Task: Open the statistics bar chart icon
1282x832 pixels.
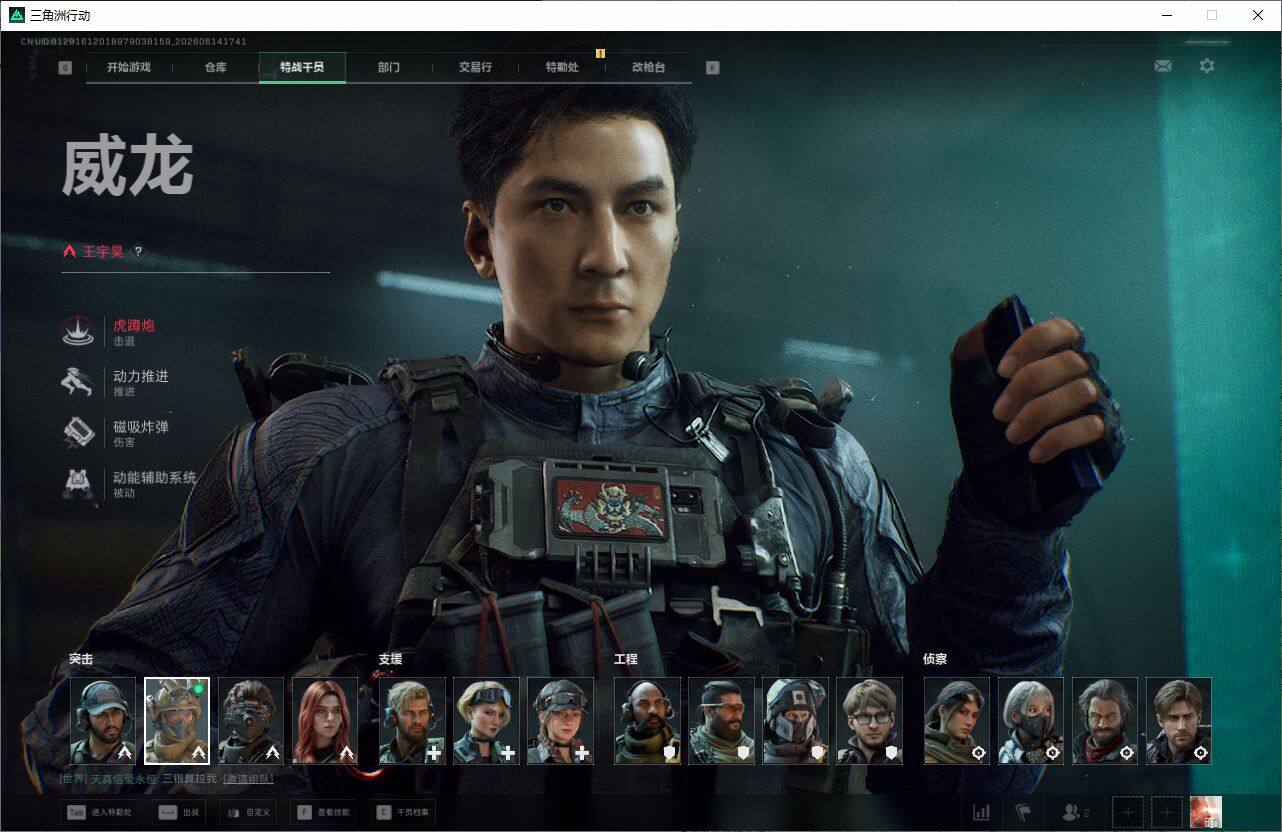Action: click(x=982, y=812)
